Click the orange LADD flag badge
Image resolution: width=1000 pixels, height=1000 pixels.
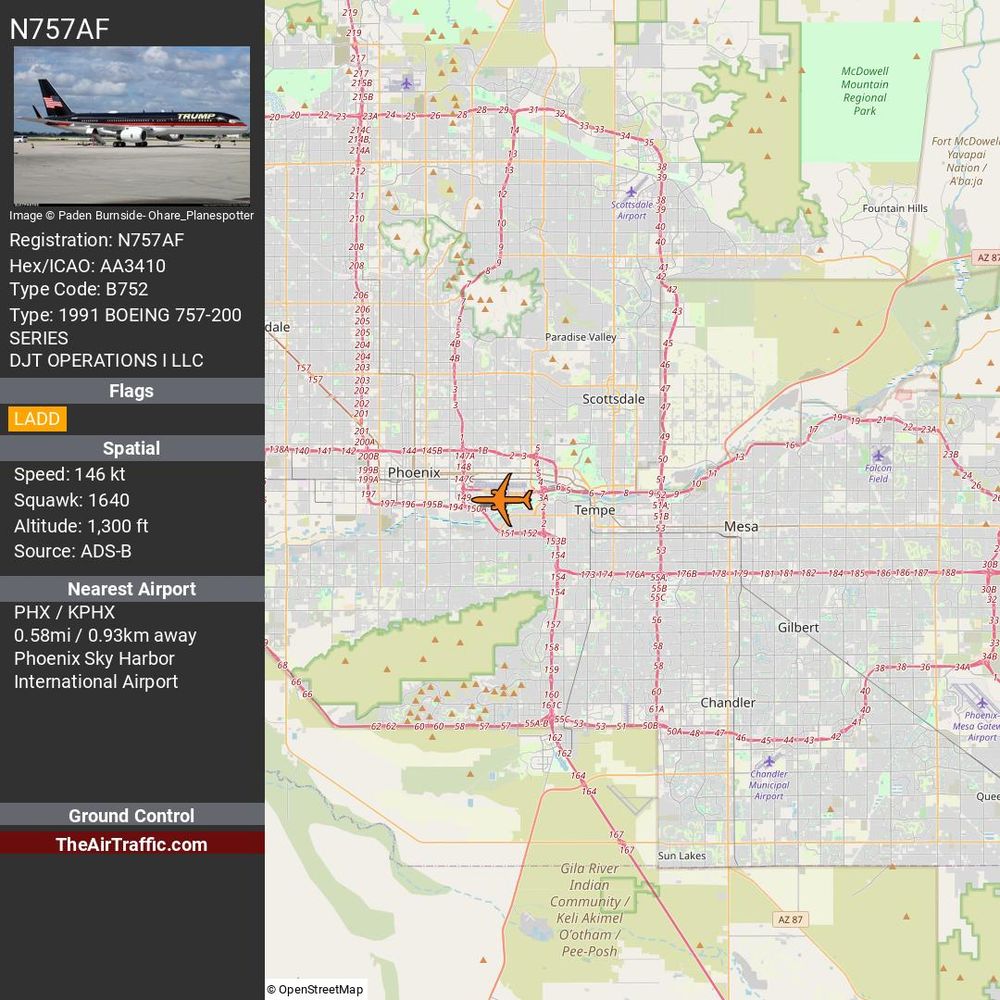[37, 419]
